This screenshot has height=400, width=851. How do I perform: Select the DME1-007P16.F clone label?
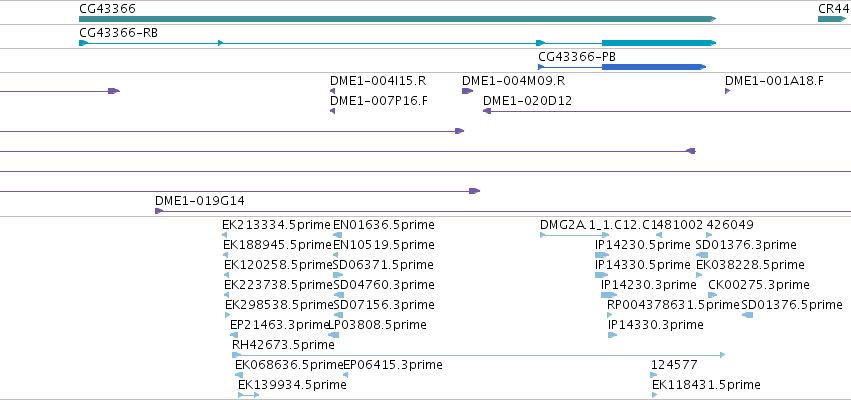point(378,101)
